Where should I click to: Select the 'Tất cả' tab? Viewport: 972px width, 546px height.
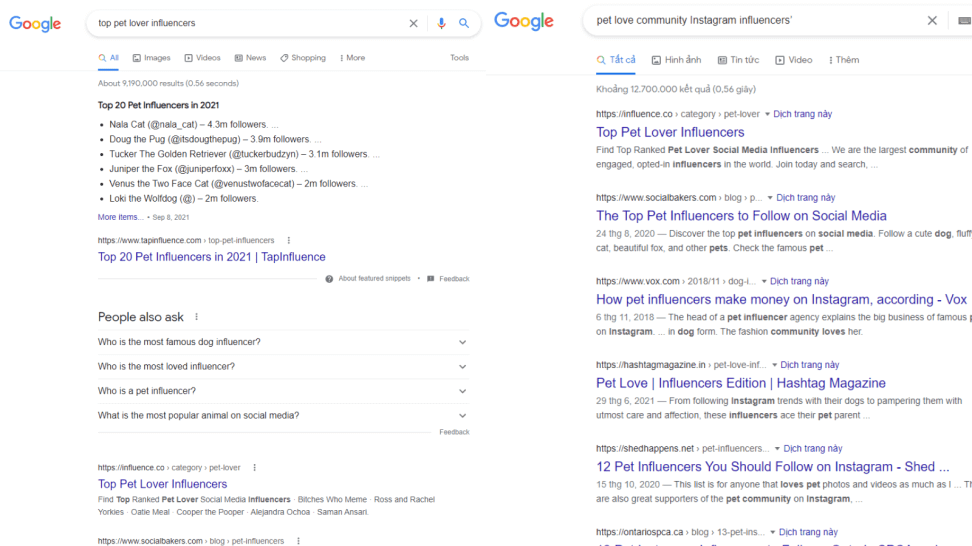[x=616, y=60]
